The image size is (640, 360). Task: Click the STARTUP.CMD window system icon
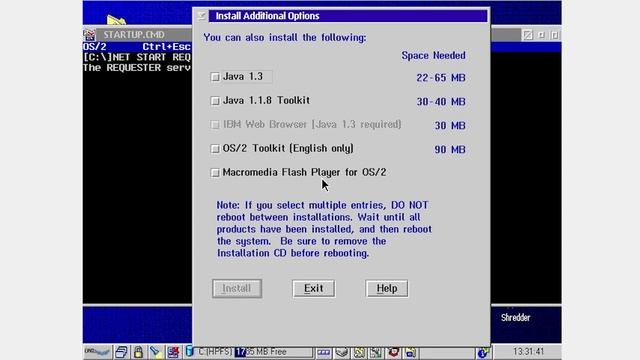89,35
